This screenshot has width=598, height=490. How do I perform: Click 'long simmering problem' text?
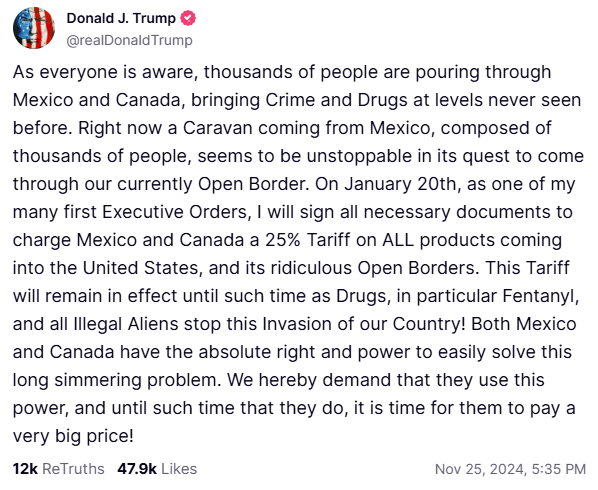coord(117,380)
